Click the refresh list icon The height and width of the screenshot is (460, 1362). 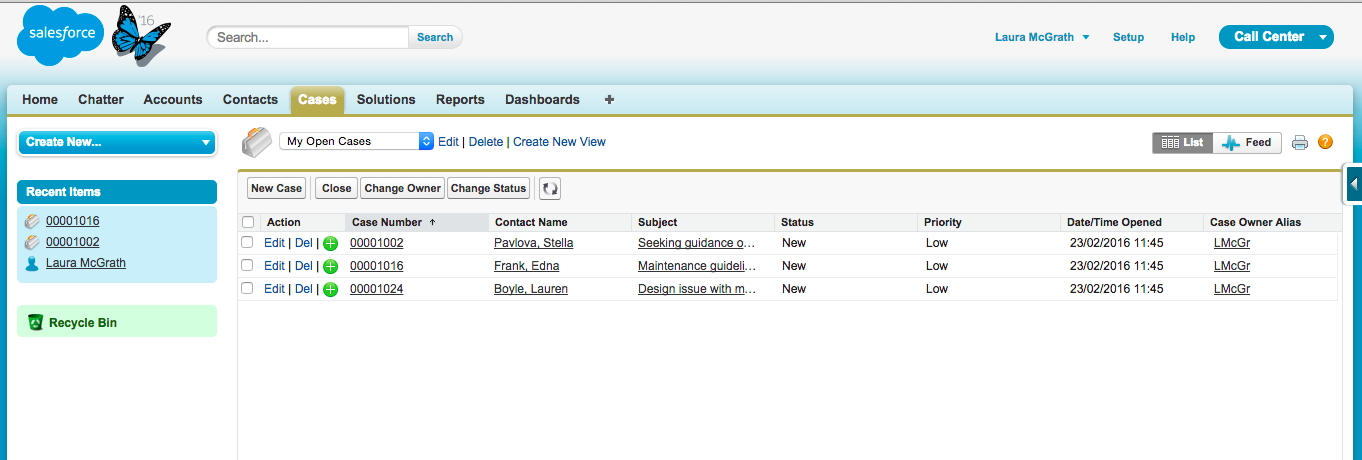coord(550,188)
